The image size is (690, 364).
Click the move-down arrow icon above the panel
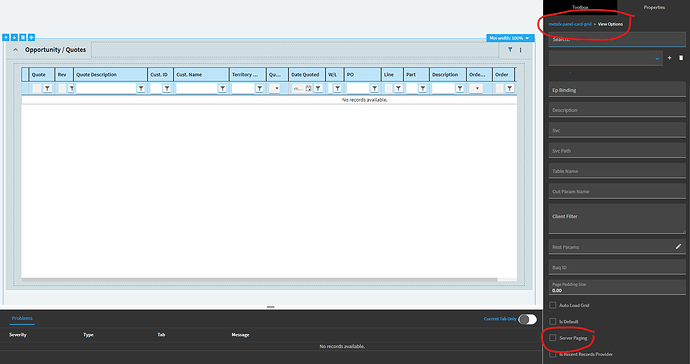tap(14, 37)
